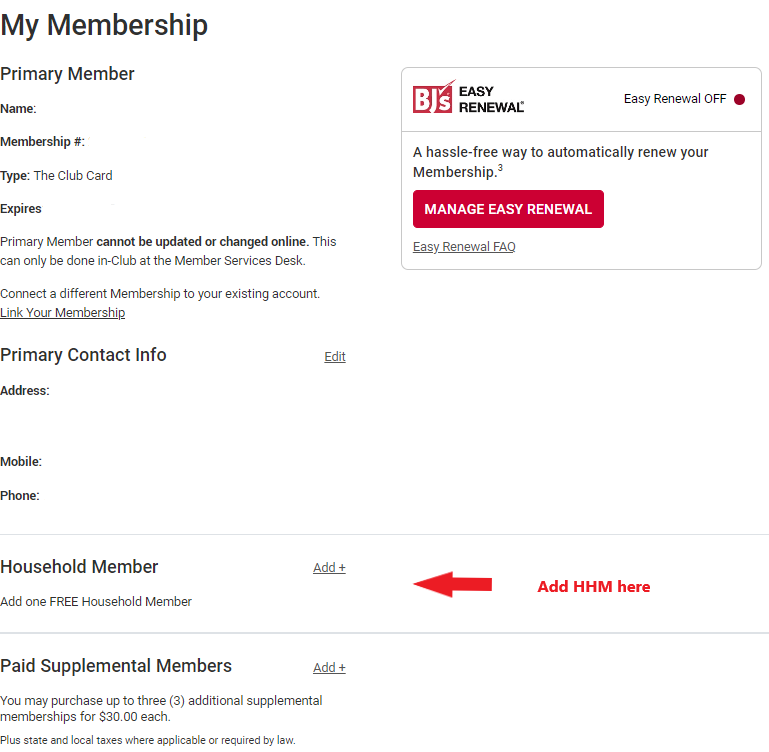Click the footnote 3 superscript after Membership

coord(500,168)
